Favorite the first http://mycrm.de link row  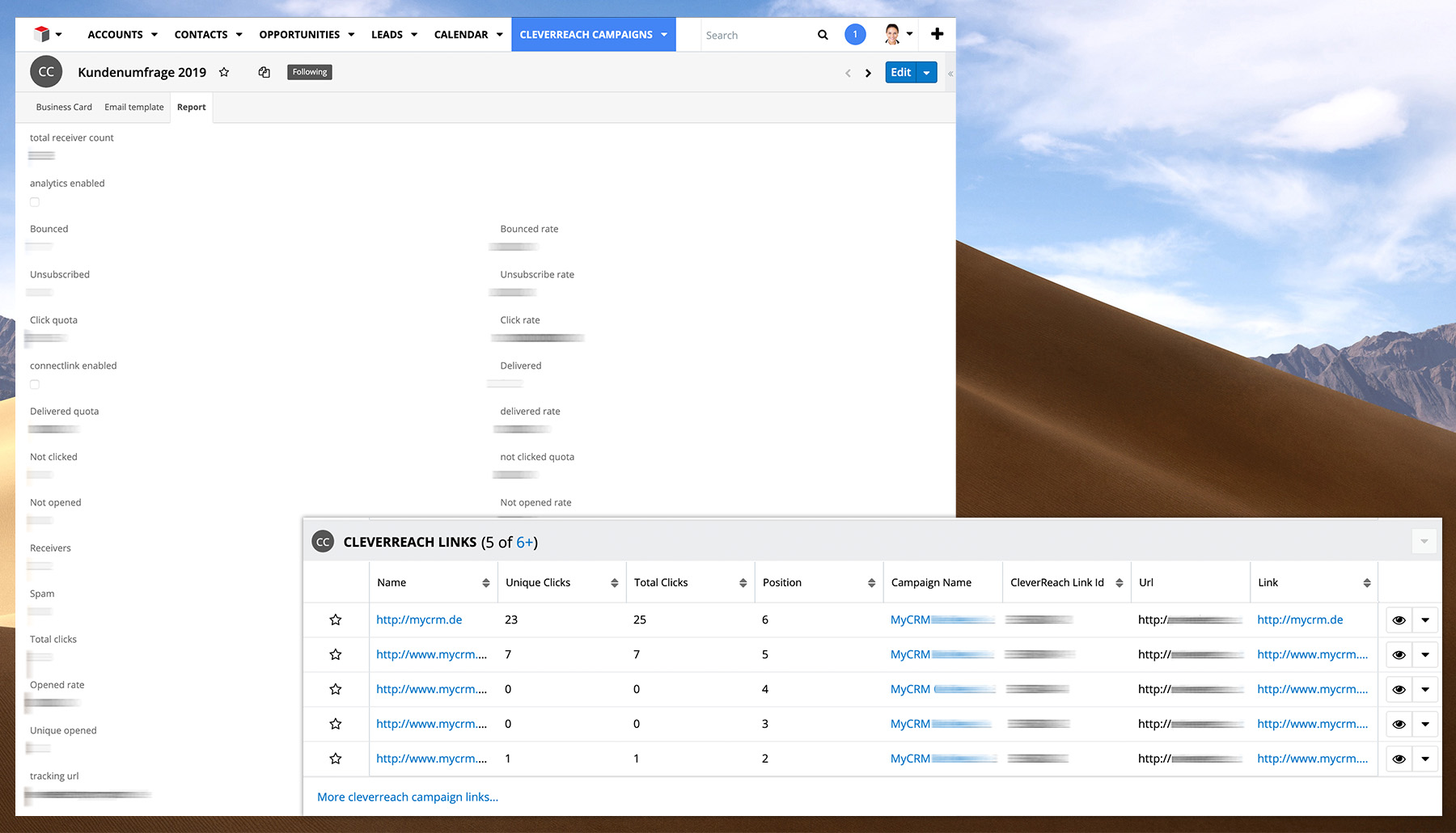tap(336, 619)
